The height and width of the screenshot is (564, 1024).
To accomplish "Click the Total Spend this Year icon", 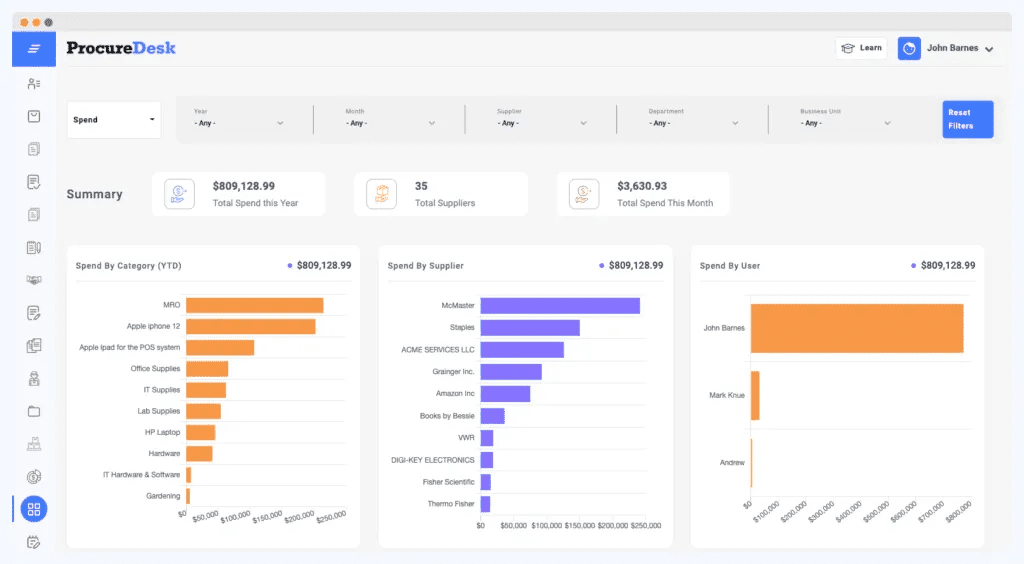I will (x=179, y=194).
